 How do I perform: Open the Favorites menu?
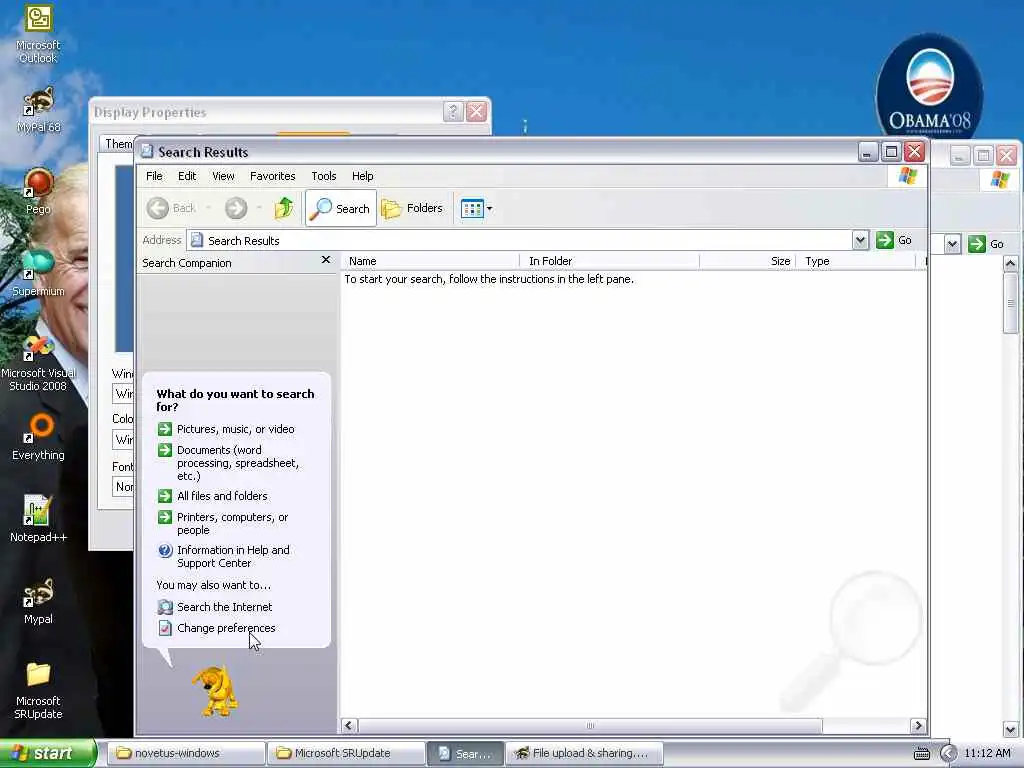[272, 176]
